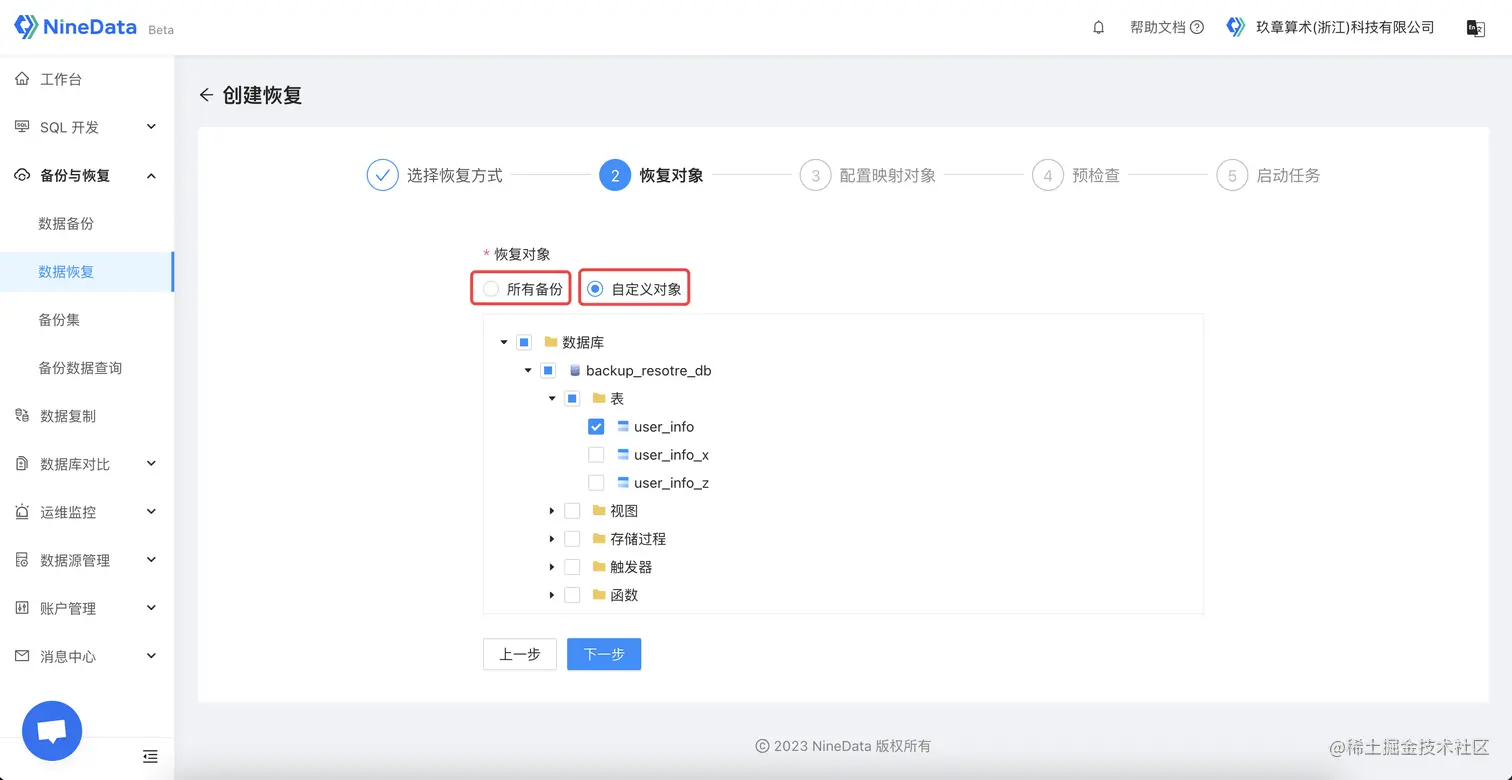Click the language switcher icon top right
1512x780 pixels.
1476,27
